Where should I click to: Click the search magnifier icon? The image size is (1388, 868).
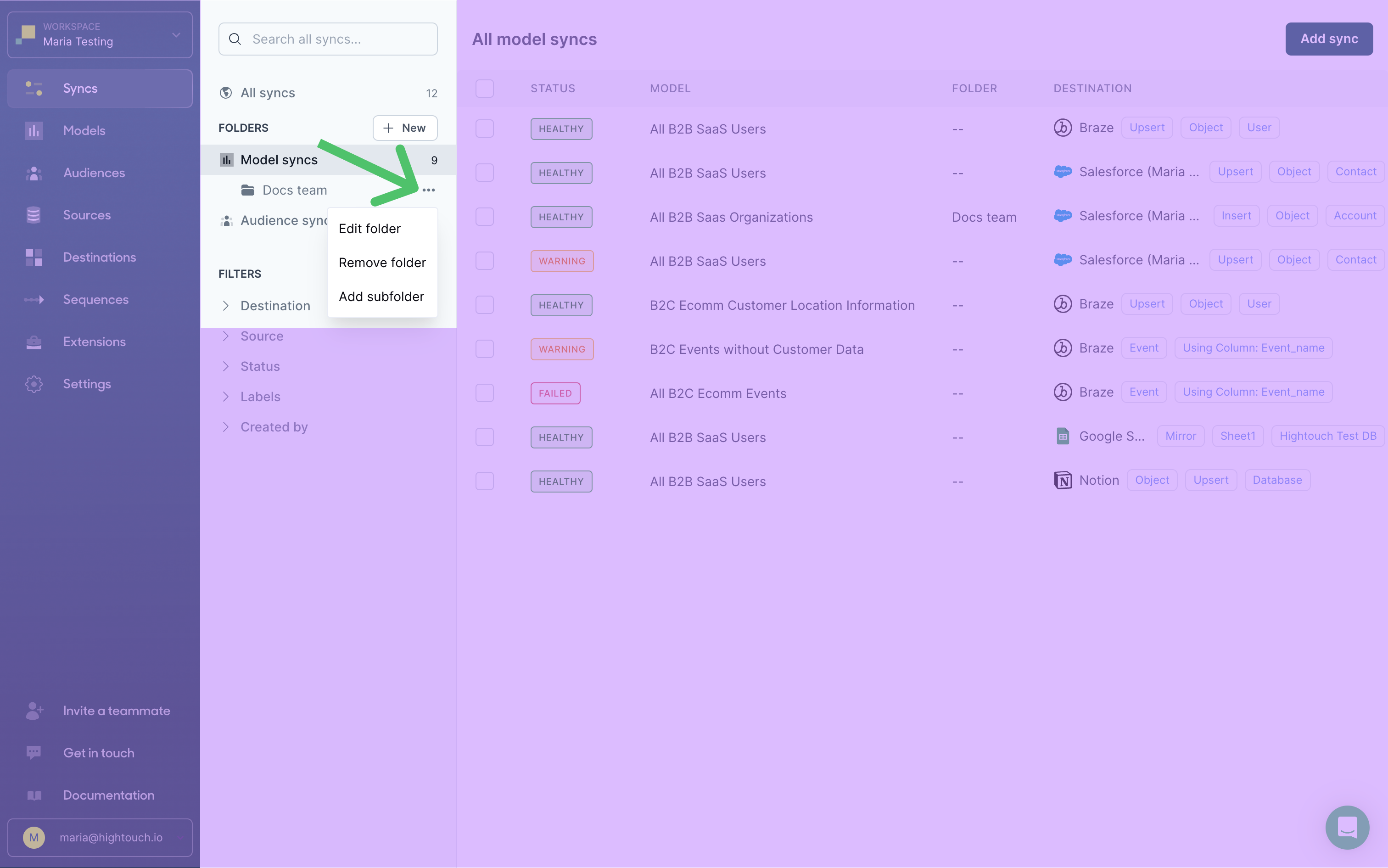(235, 39)
